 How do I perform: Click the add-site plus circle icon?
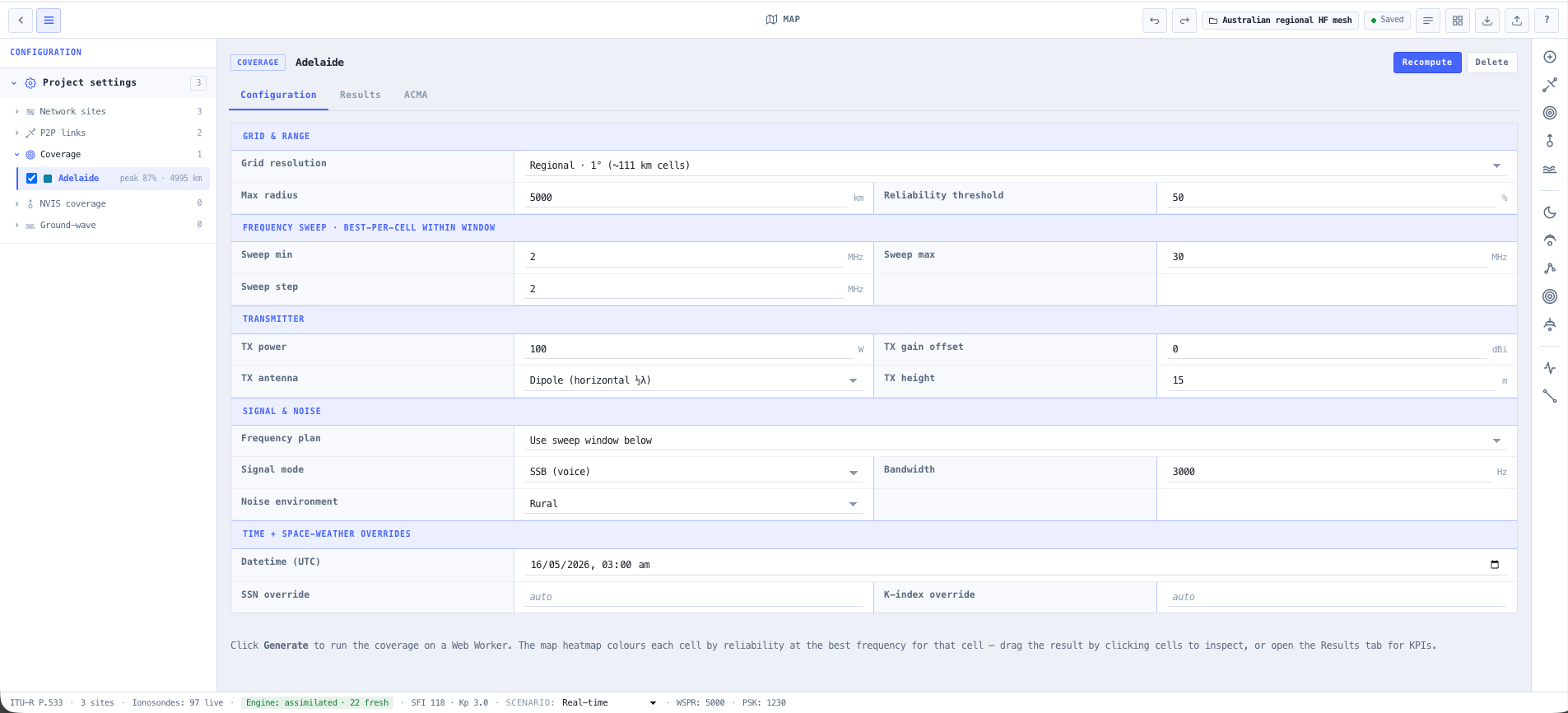(x=1550, y=57)
